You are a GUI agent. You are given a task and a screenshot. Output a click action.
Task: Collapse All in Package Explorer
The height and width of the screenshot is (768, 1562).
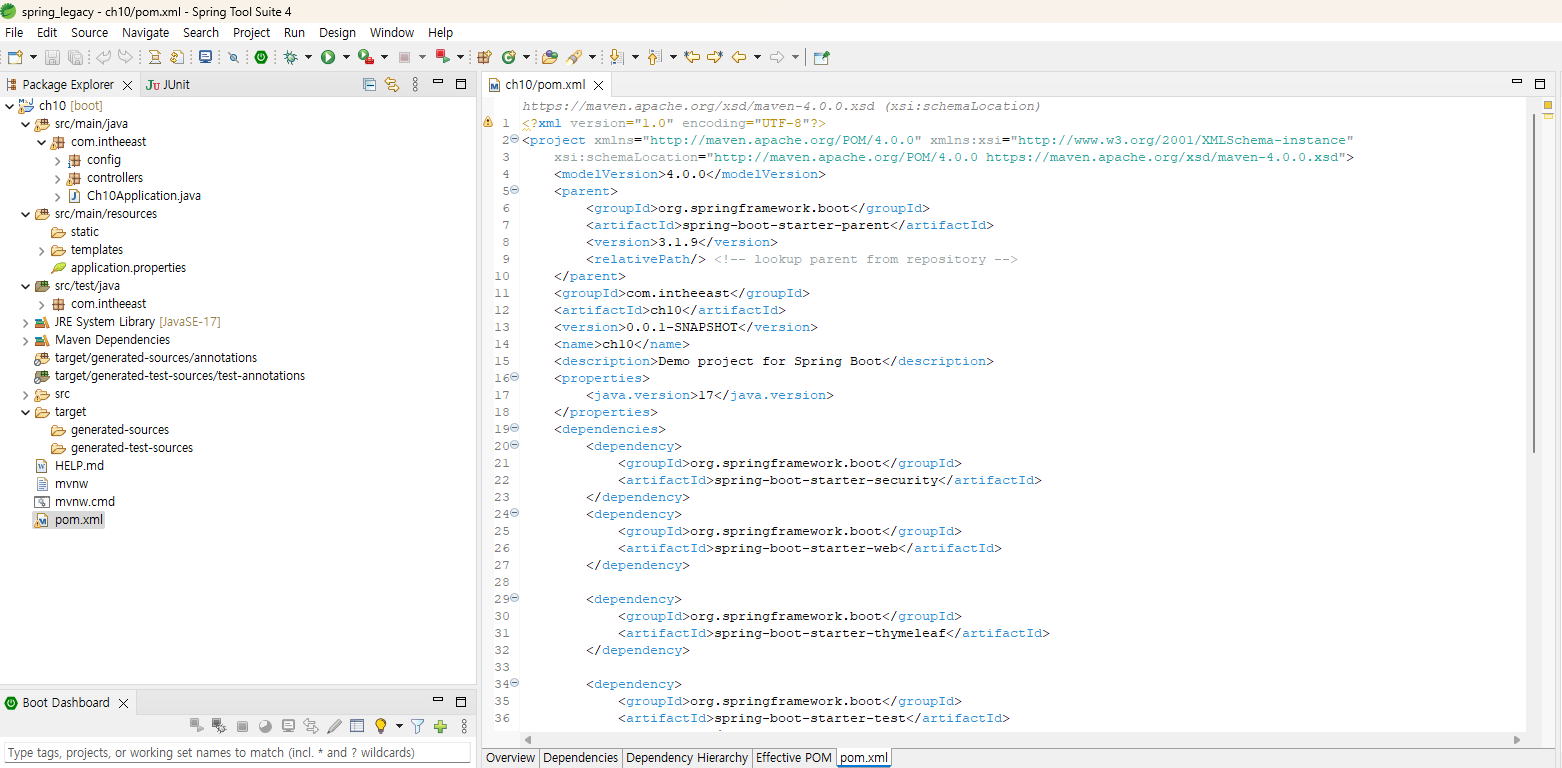369,85
